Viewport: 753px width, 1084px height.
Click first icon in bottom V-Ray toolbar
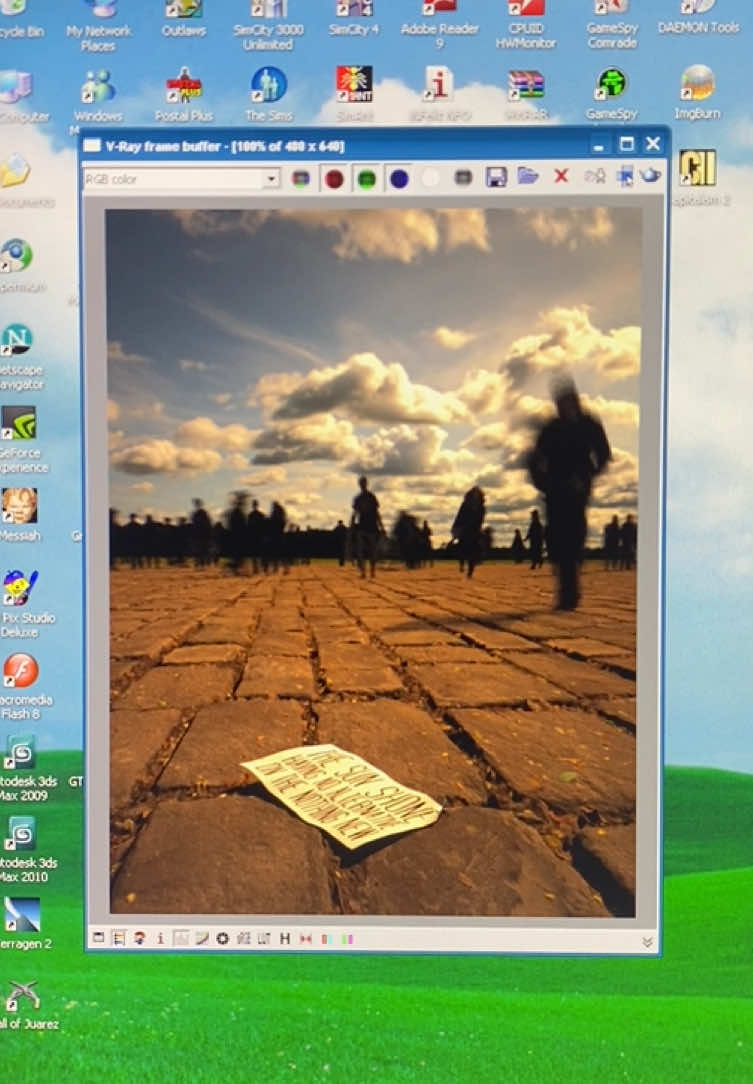98,937
